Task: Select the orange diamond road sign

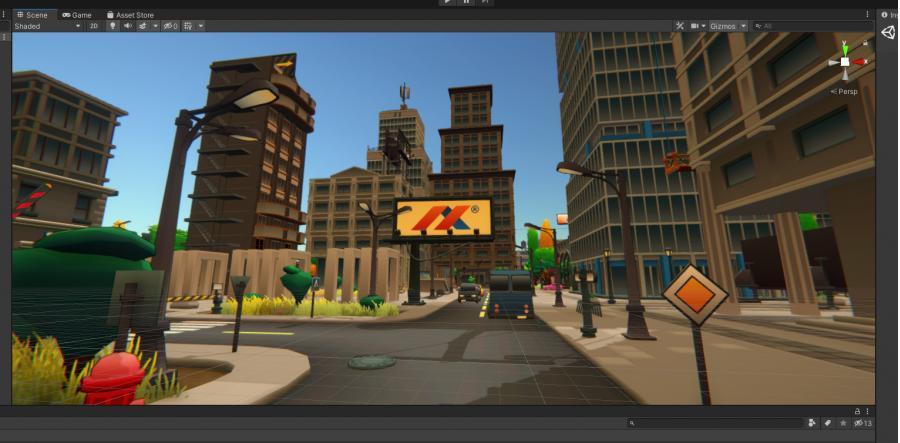Action: pyautogui.click(x=695, y=294)
